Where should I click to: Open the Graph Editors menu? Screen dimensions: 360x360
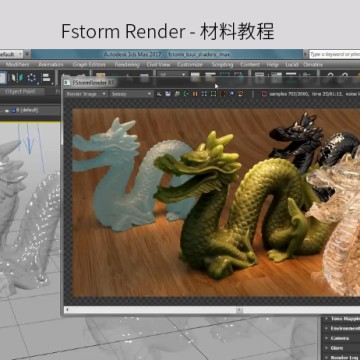pos(89,64)
